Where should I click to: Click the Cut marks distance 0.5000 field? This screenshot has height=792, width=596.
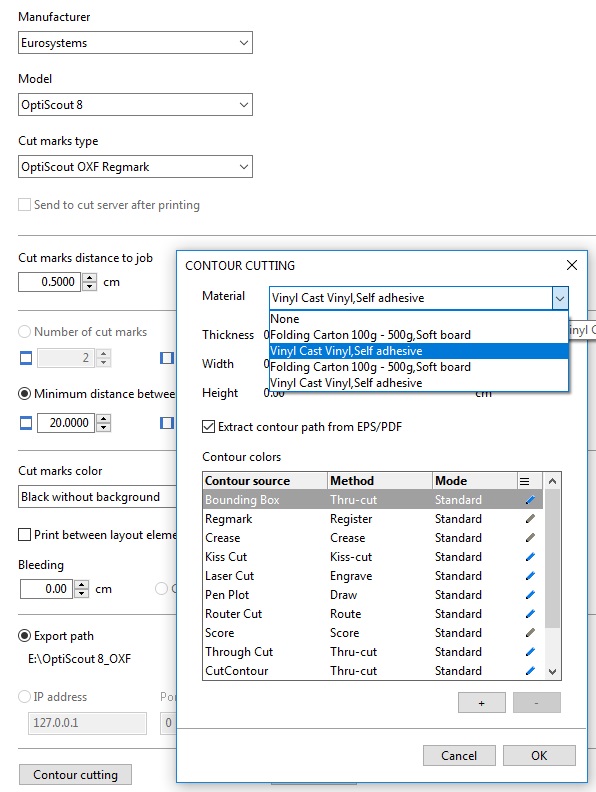pos(49,282)
